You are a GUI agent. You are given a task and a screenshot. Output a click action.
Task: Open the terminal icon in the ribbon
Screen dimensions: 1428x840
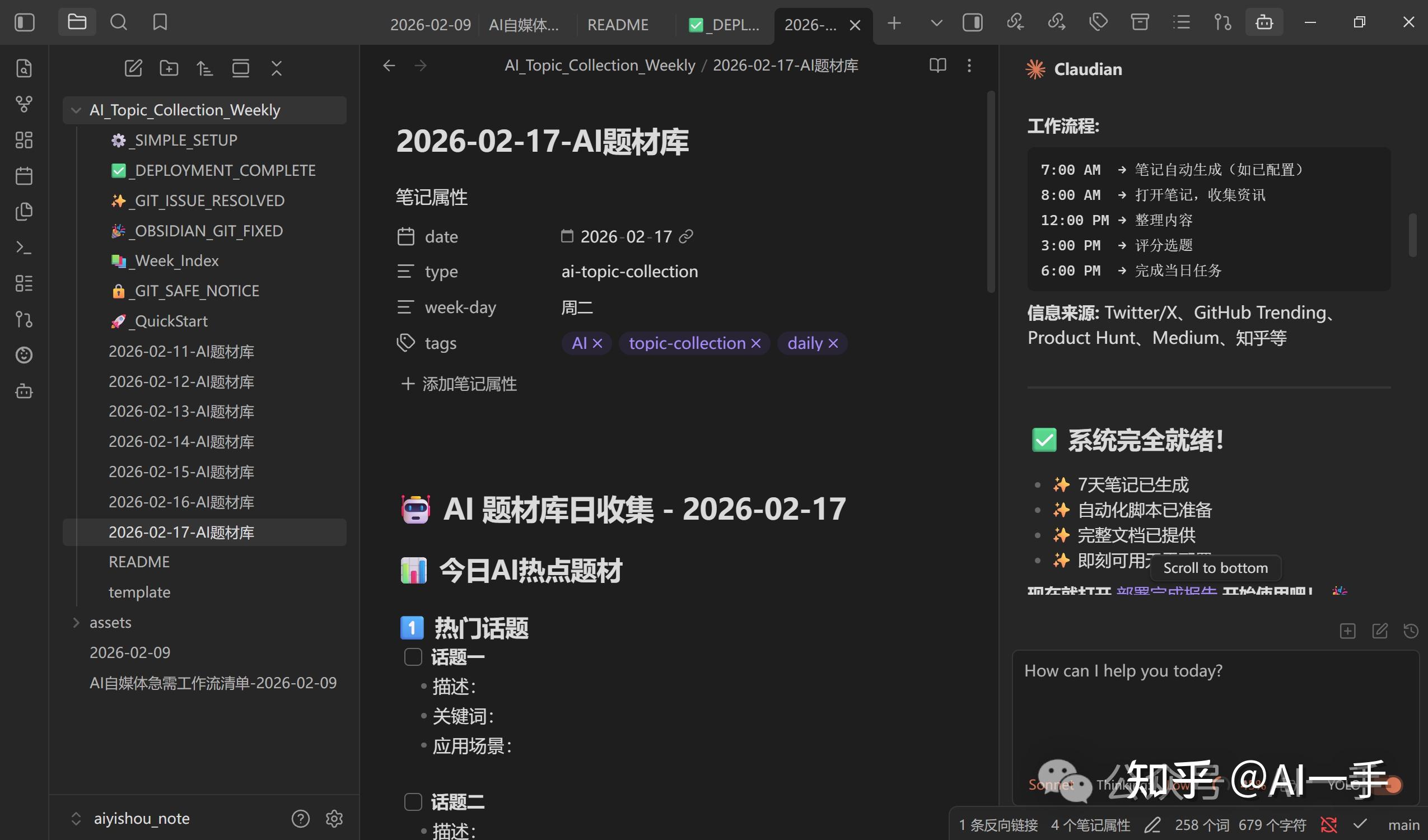24,248
